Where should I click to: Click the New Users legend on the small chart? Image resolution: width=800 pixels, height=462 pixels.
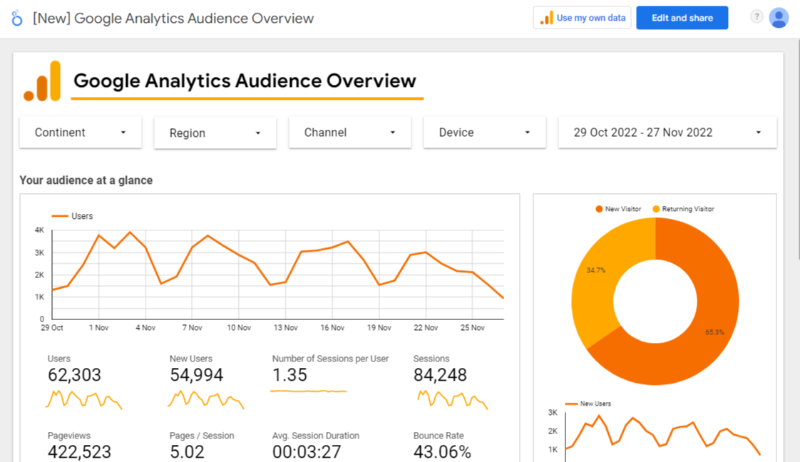click(x=588, y=403)
